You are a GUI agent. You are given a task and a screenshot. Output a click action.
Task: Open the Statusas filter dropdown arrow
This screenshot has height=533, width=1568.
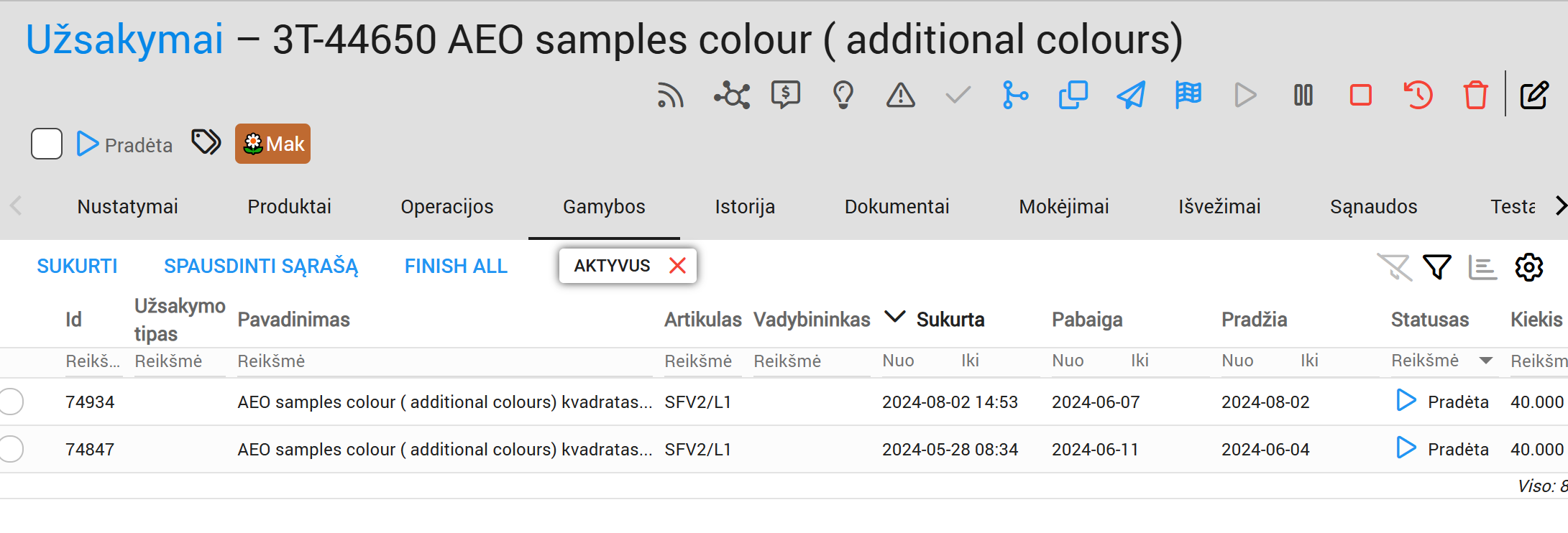pyautogui.click(x=1485, y=361)
